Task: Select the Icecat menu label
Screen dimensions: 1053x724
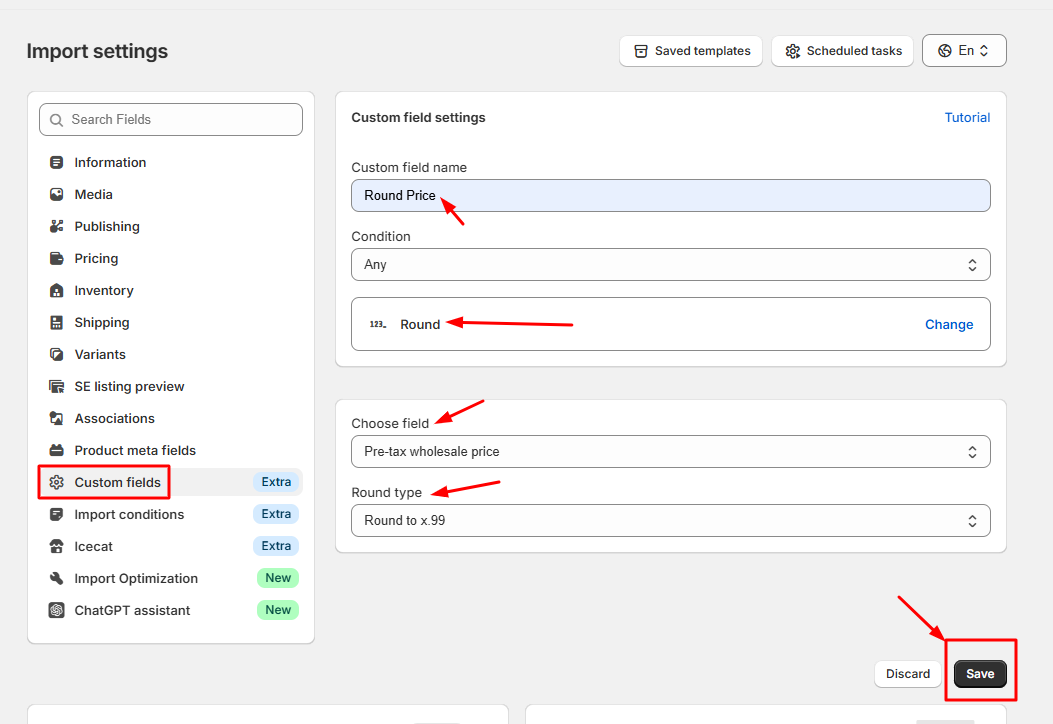Action: 93,547
